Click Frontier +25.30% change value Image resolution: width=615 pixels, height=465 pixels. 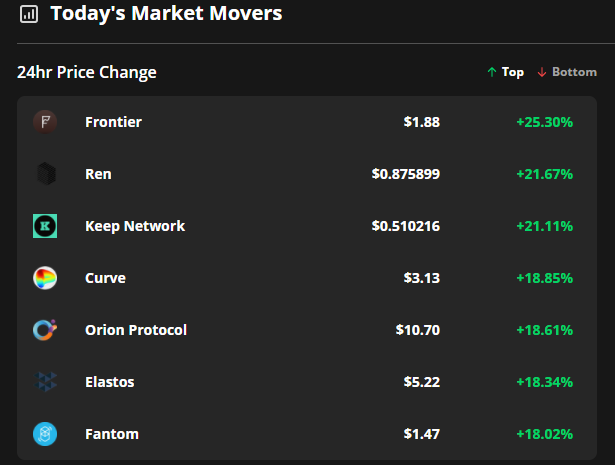(x=544, y=122)
